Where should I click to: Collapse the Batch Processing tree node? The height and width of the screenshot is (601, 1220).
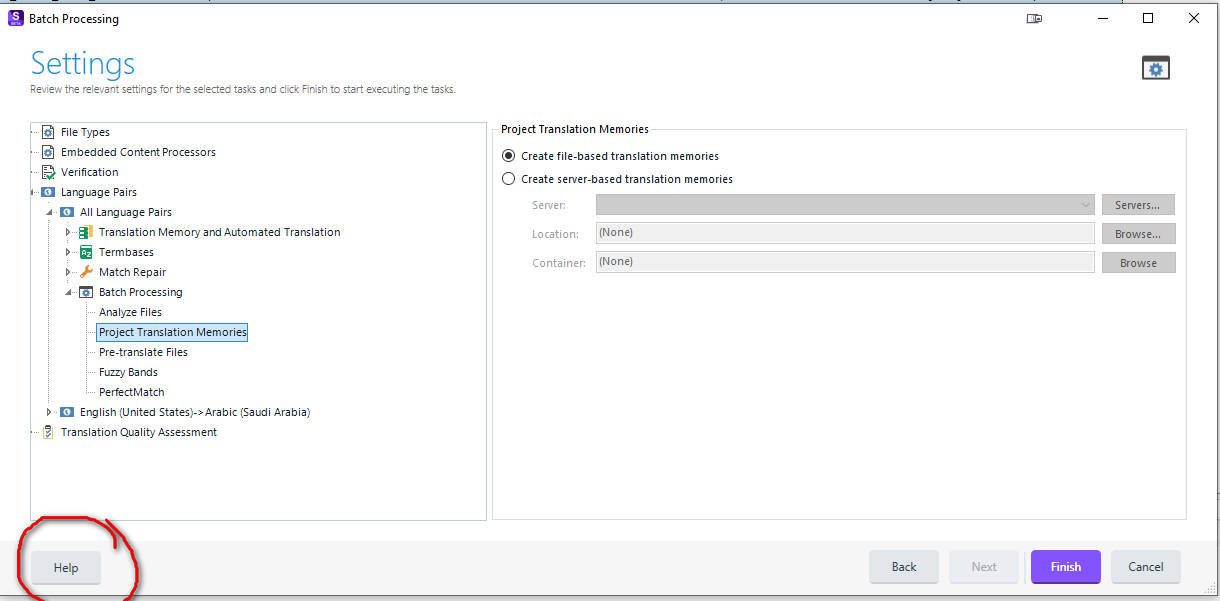(x=67, y=291)
